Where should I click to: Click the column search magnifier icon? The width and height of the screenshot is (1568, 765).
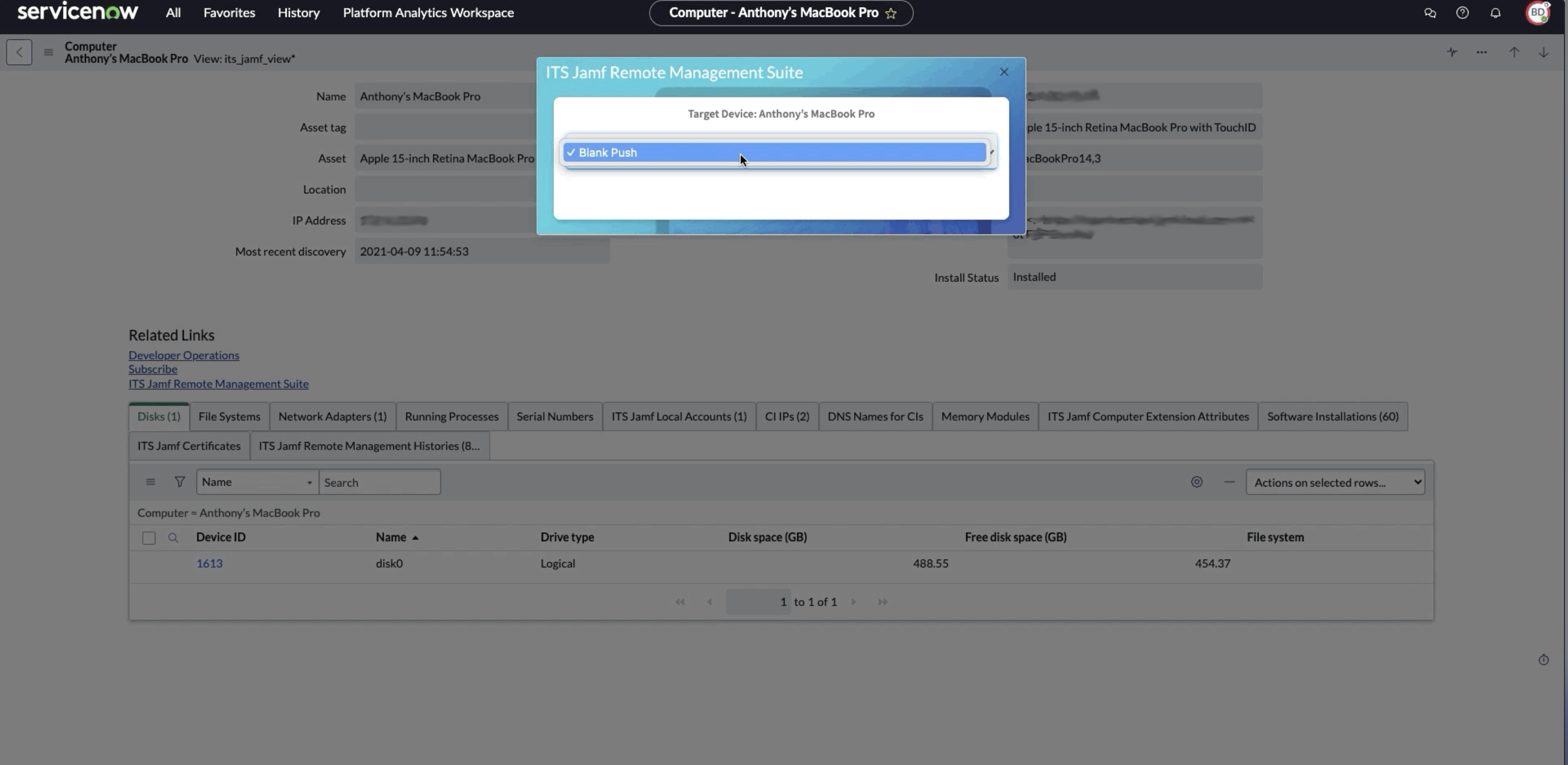173,538
